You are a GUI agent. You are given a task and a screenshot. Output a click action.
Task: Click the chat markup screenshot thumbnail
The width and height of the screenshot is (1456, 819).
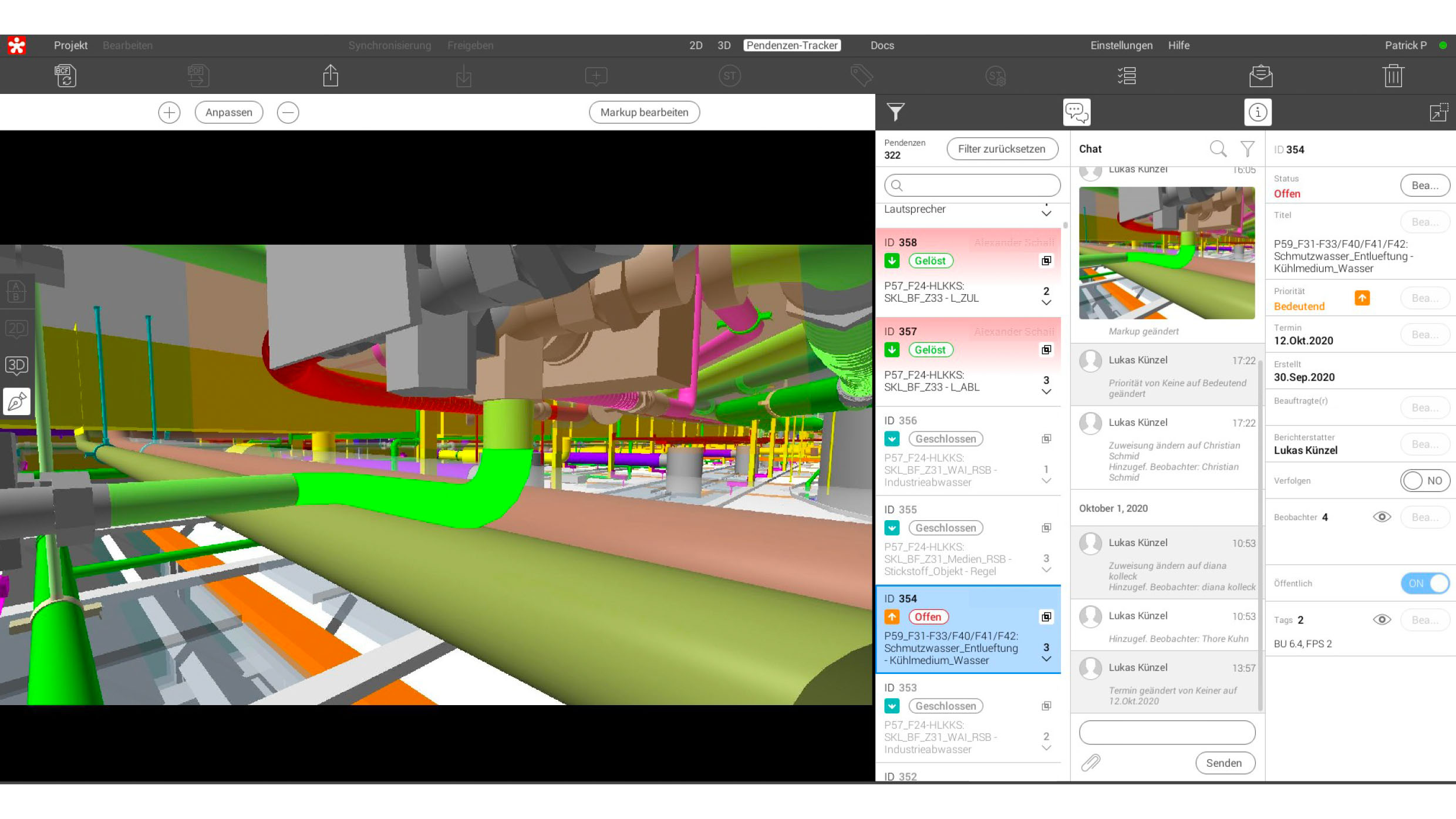click(x=1167, y=253)
